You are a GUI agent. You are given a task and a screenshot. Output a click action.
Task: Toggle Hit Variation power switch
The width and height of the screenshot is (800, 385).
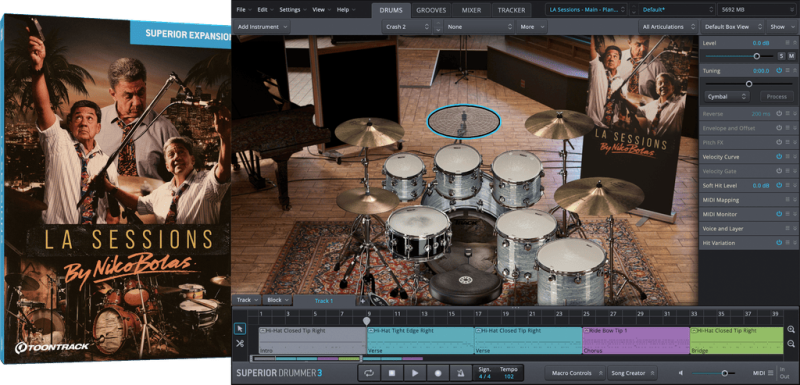pos(779,243)
